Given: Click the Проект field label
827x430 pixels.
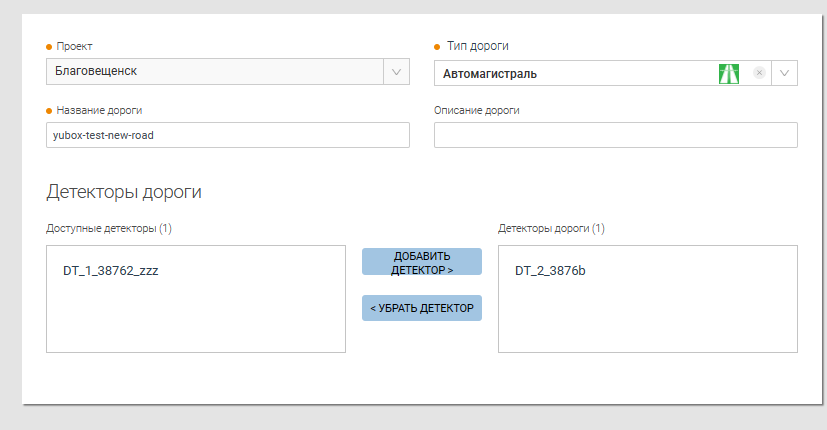Looking at the screenshot, I should (x=74, y=46).
